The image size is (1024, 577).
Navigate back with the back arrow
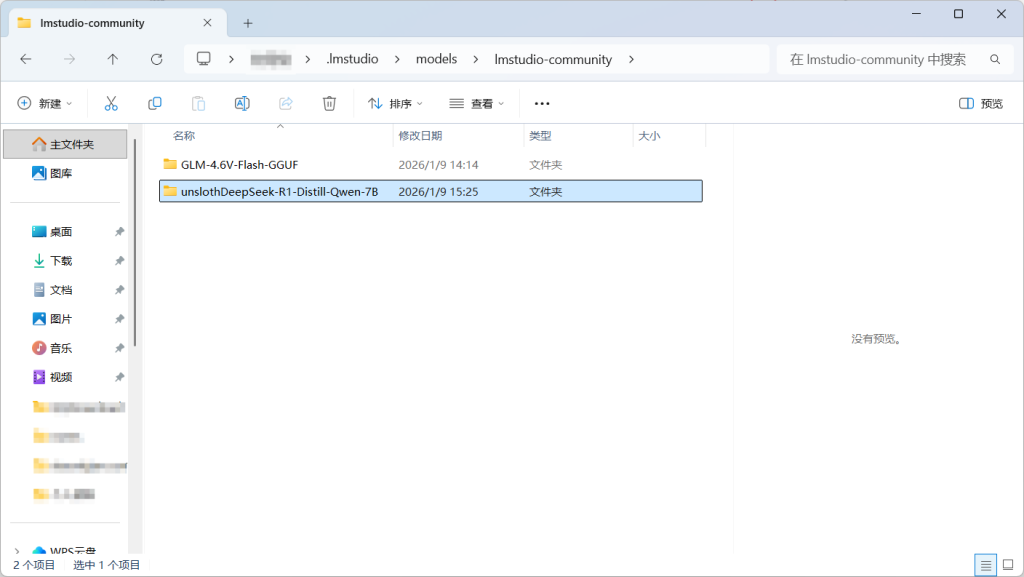click(x=26, y=59)
